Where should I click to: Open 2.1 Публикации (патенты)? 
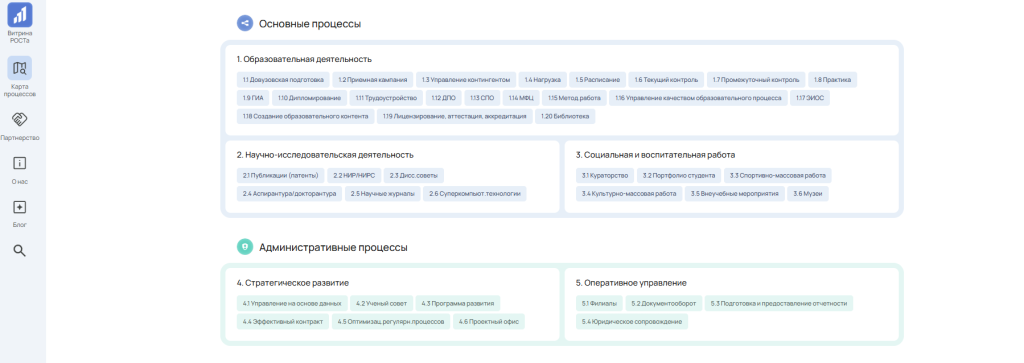pyautogui.click(x=280, y=176)
